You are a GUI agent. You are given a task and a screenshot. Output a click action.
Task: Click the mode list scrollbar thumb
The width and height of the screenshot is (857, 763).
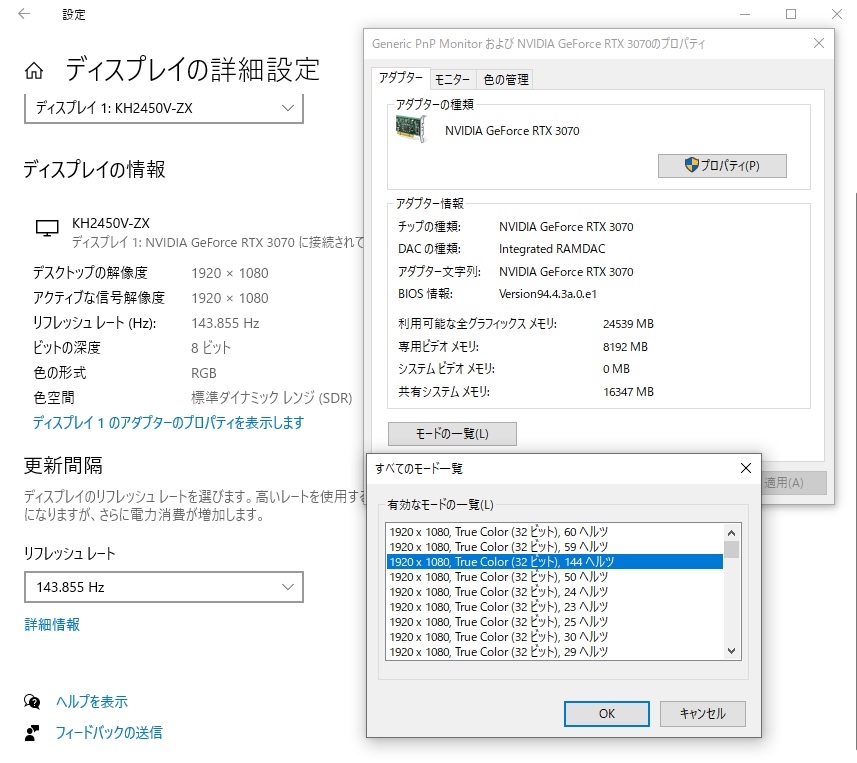click(x=731, y=549)
